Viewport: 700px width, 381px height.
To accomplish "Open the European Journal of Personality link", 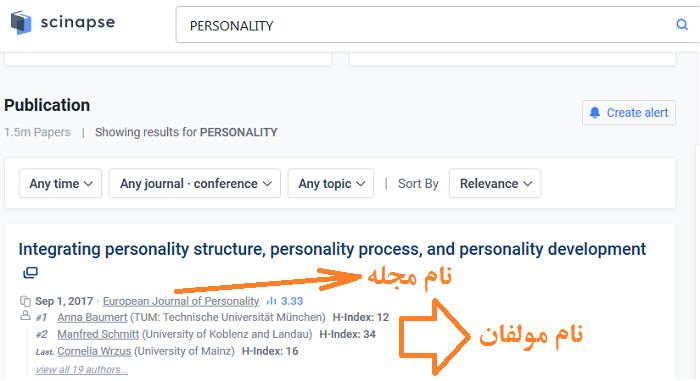I will 181,301.
